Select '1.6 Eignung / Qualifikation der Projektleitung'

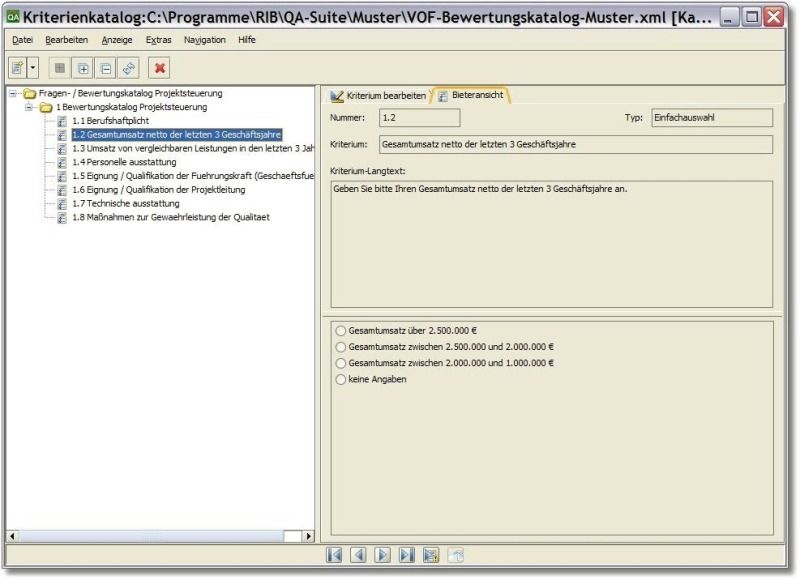click(x=159, y=190)
